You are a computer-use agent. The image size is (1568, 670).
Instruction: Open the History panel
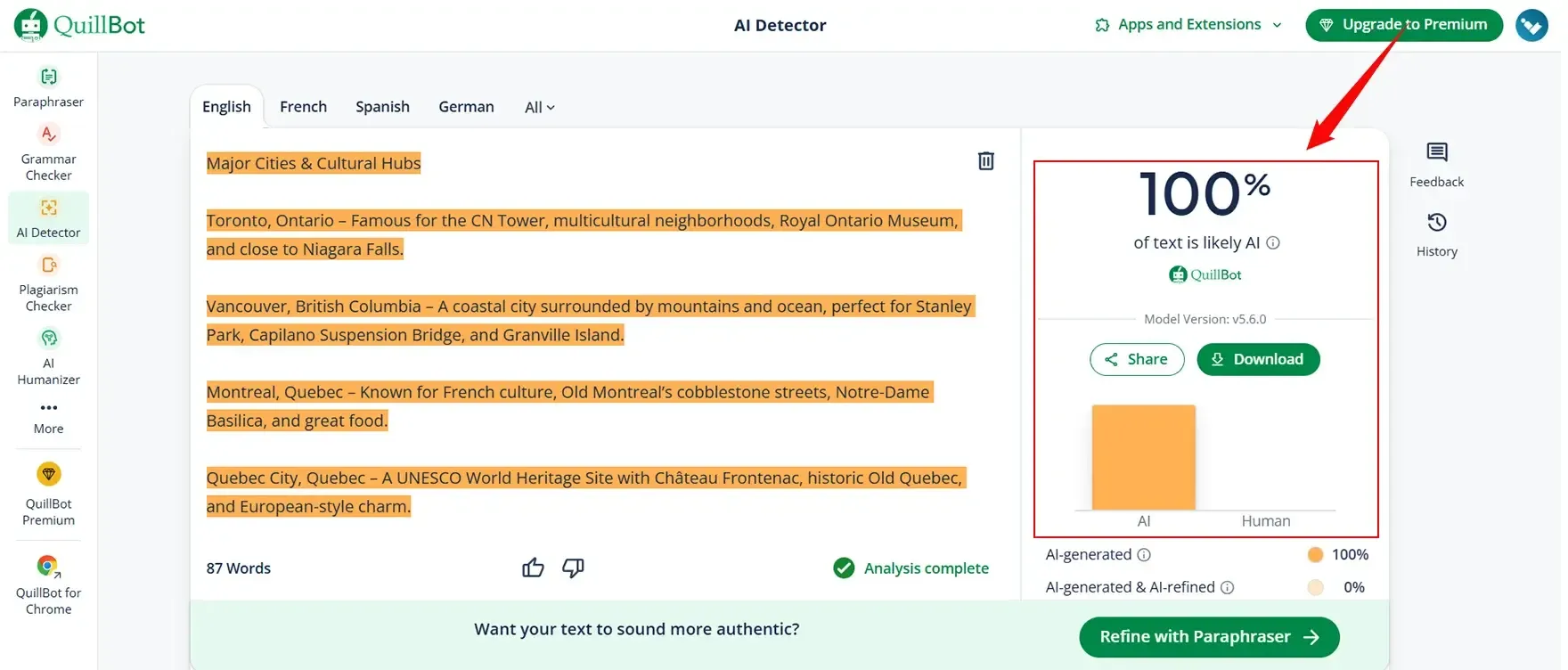[x=1436, y=235]
